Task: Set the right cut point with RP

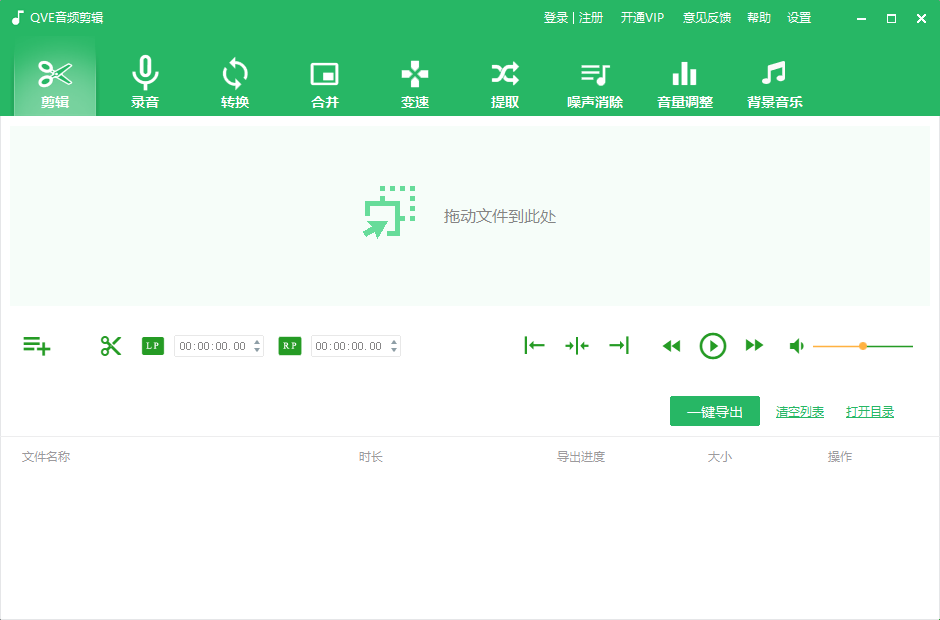Action: pos(289,345)
